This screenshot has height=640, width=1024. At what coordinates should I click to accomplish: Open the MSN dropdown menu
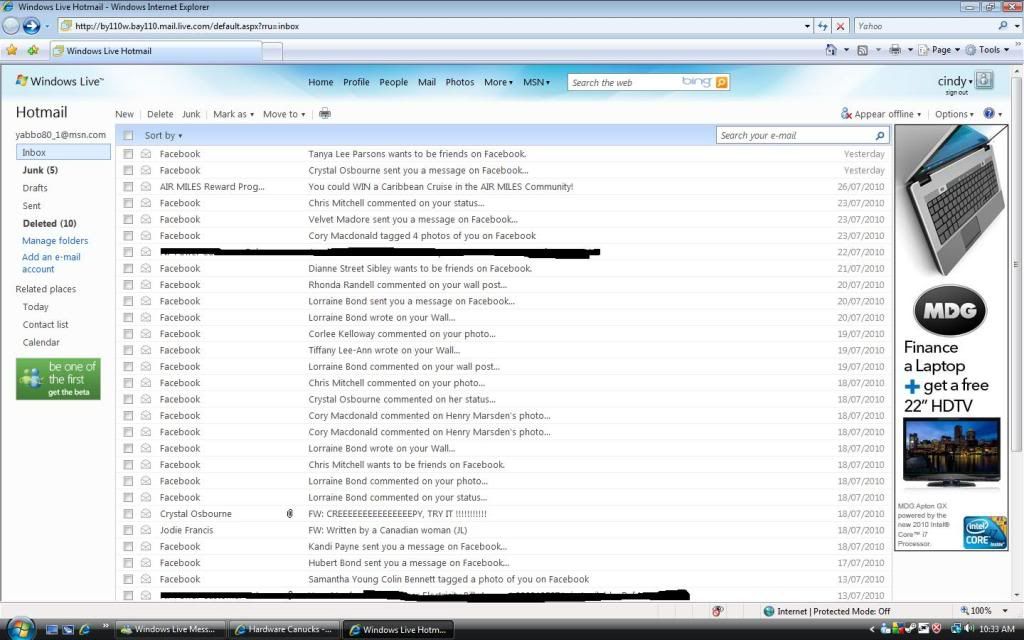point(536,82)
